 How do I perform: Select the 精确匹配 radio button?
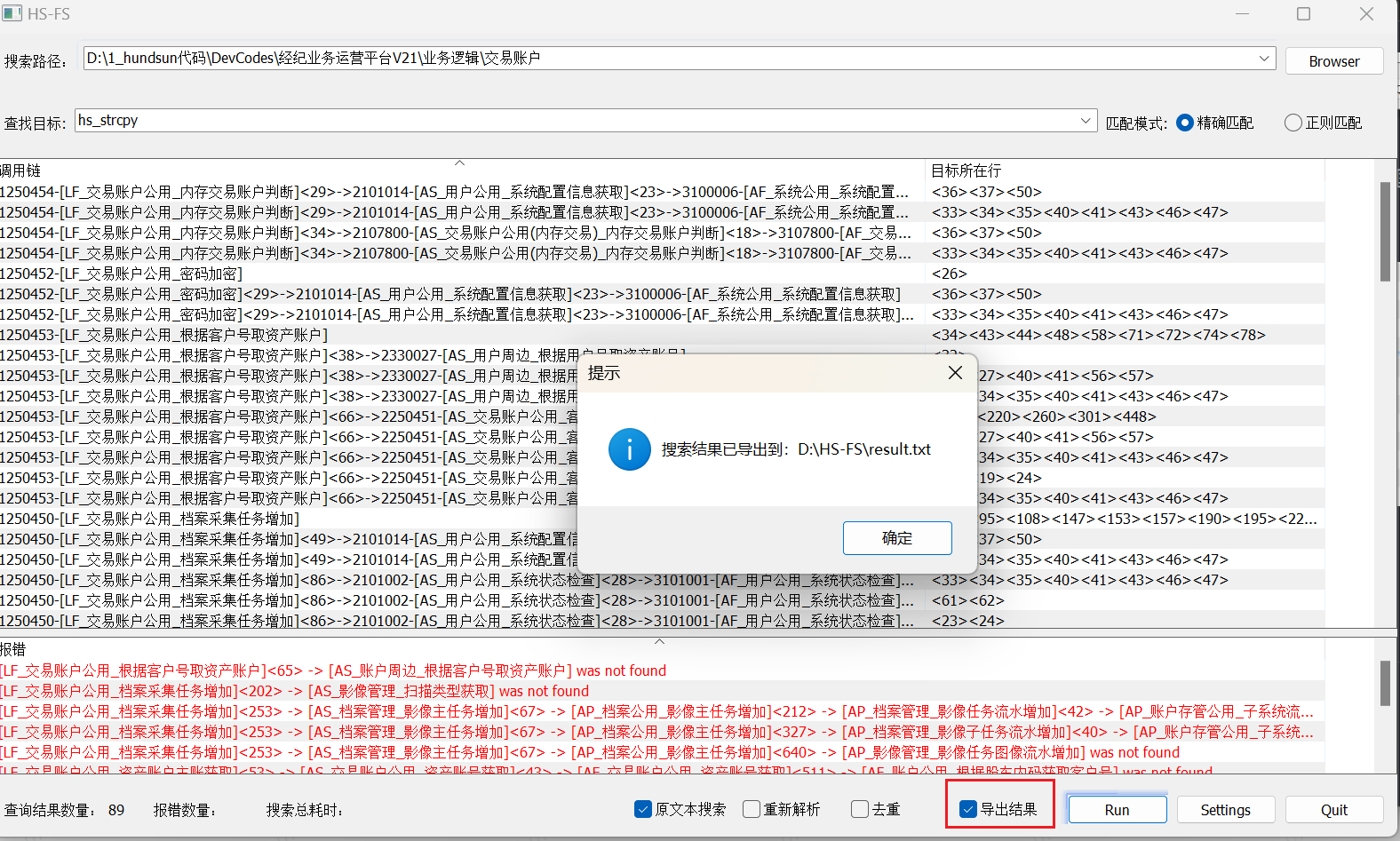pyautogui.click(x=1184, y=123)
